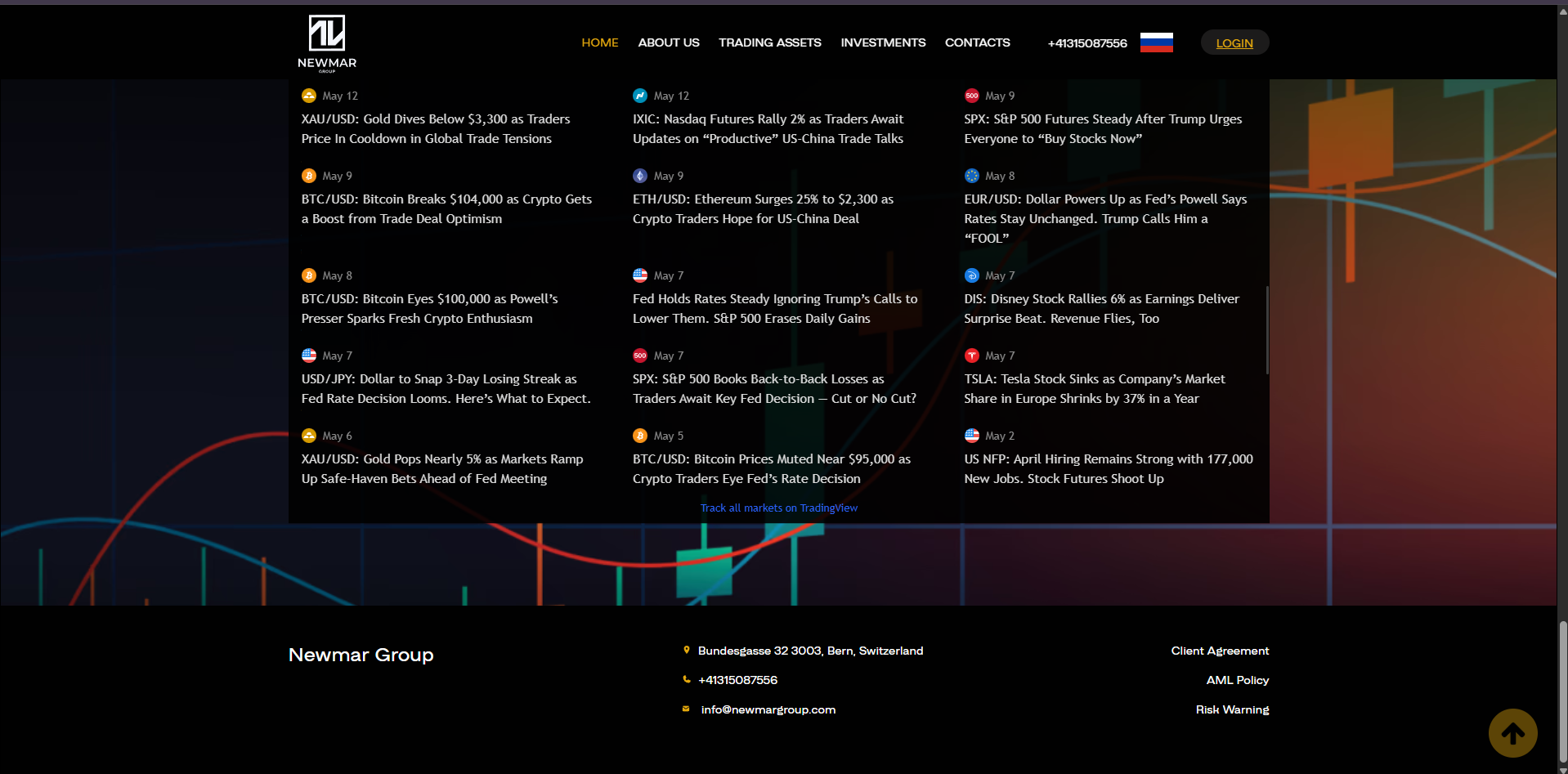Click the phone icon in footer
1568x774 pixels.
click(687, 679)
